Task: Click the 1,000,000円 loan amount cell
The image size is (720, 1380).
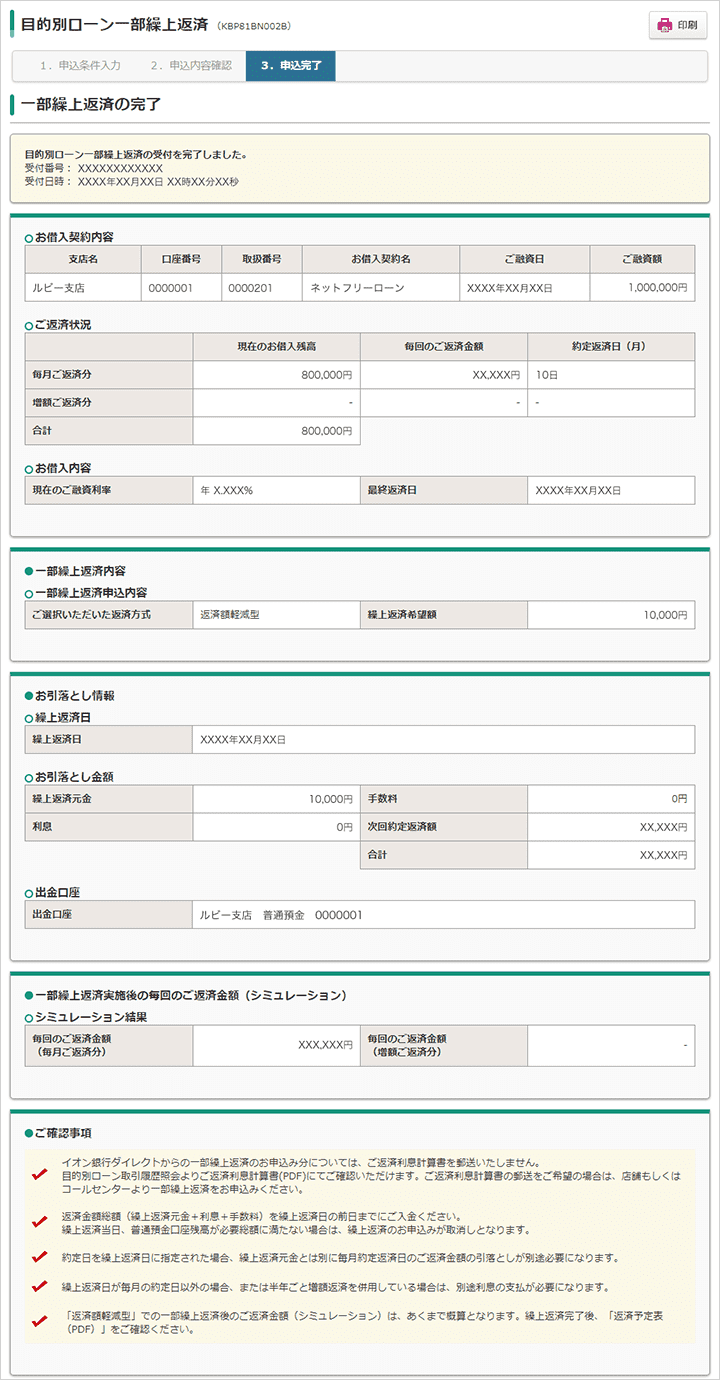Action: [642, 287]
